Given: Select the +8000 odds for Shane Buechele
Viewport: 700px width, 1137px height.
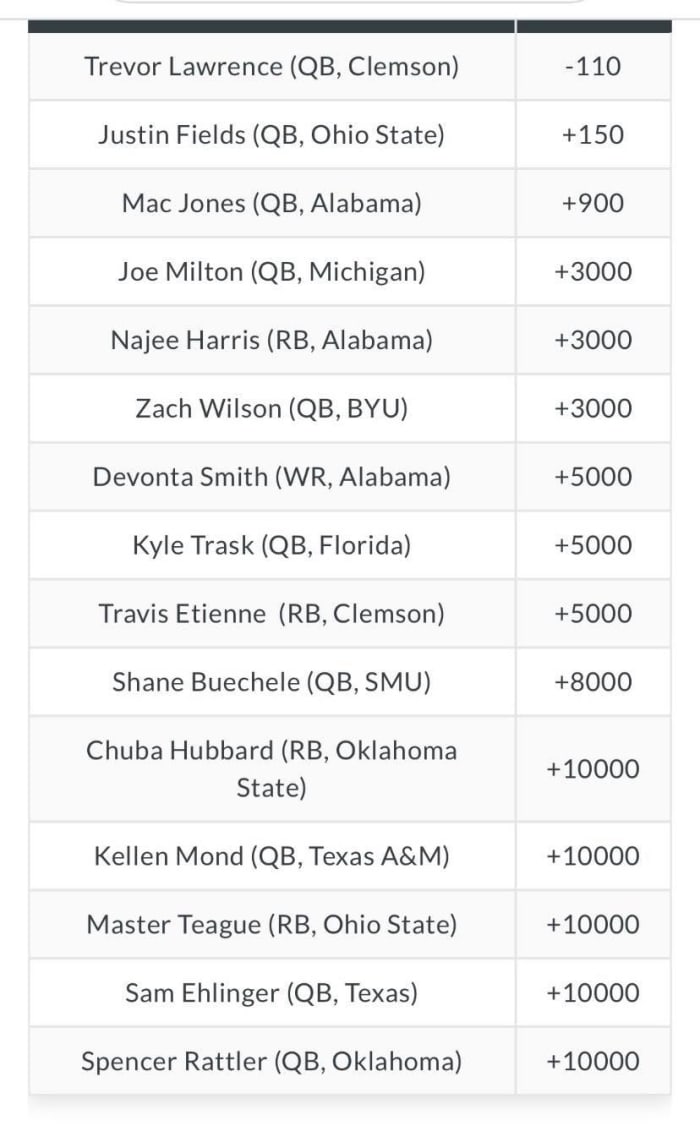Looking at the screenshot, I should coord(593,682).
